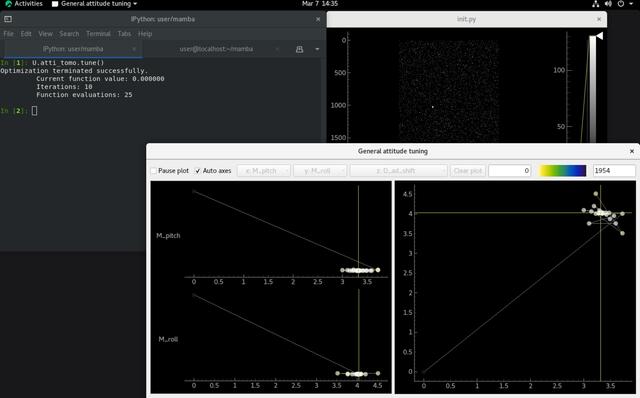Image resolution: width=640 pixels, height=398 pixels.
Task: Click the yellow-to-blue colormap gradient bar
Action: pos(562,171)
